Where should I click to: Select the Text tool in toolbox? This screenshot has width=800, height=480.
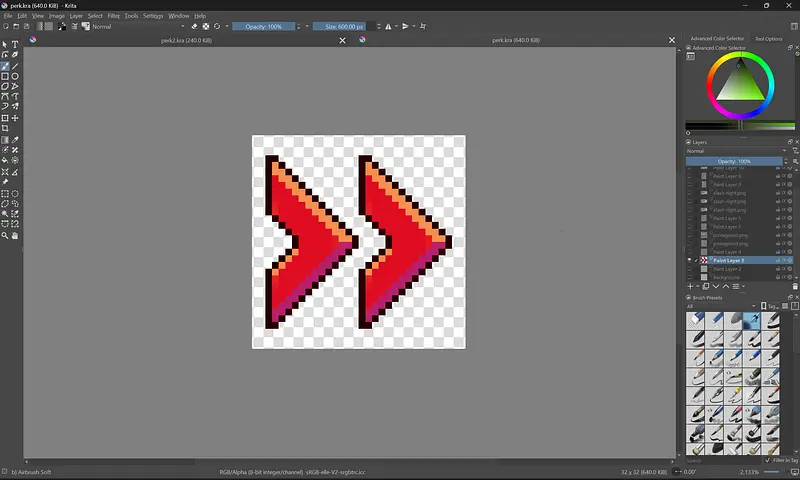tap(15, 45)
